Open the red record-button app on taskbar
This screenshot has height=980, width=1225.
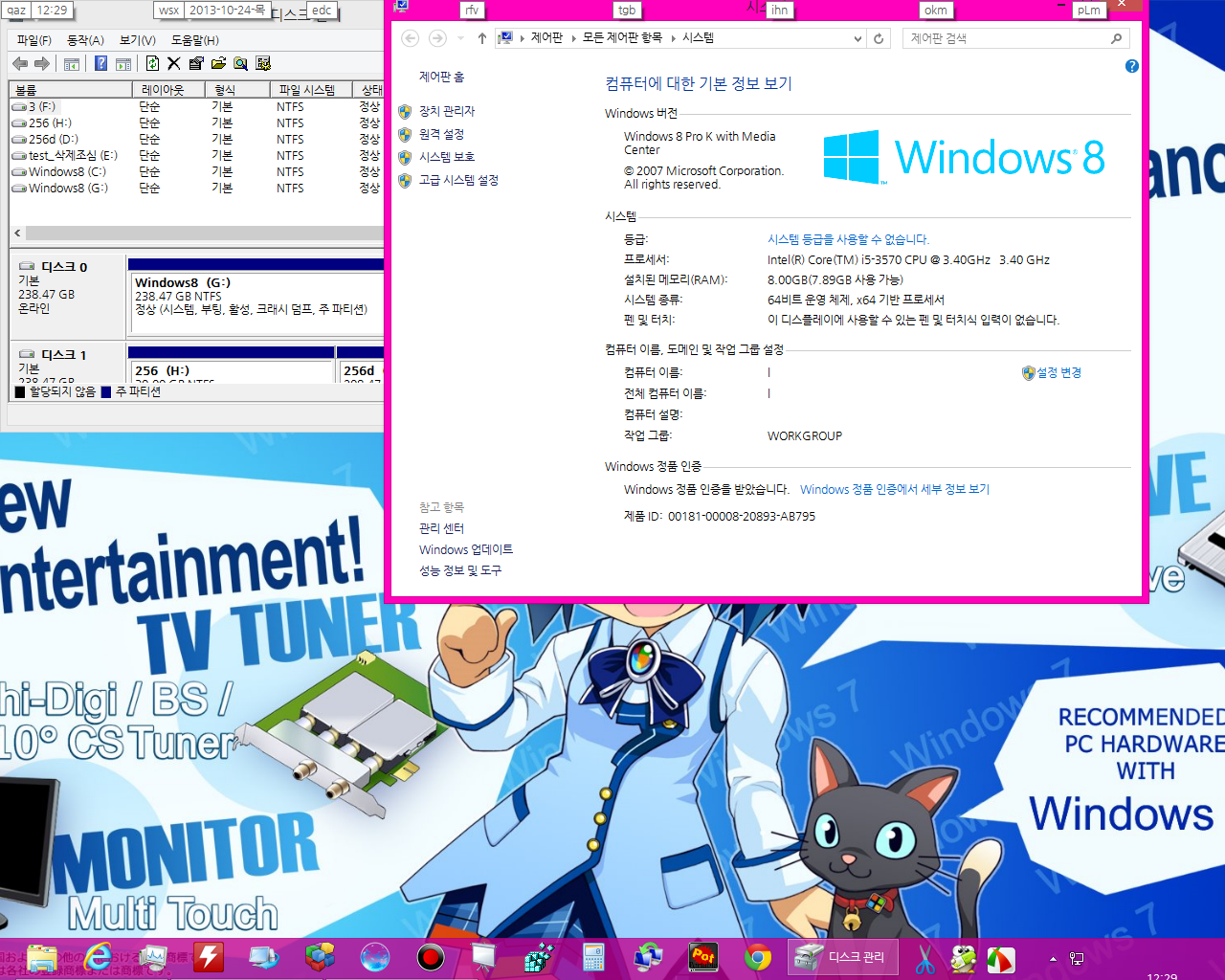point(431,956)
